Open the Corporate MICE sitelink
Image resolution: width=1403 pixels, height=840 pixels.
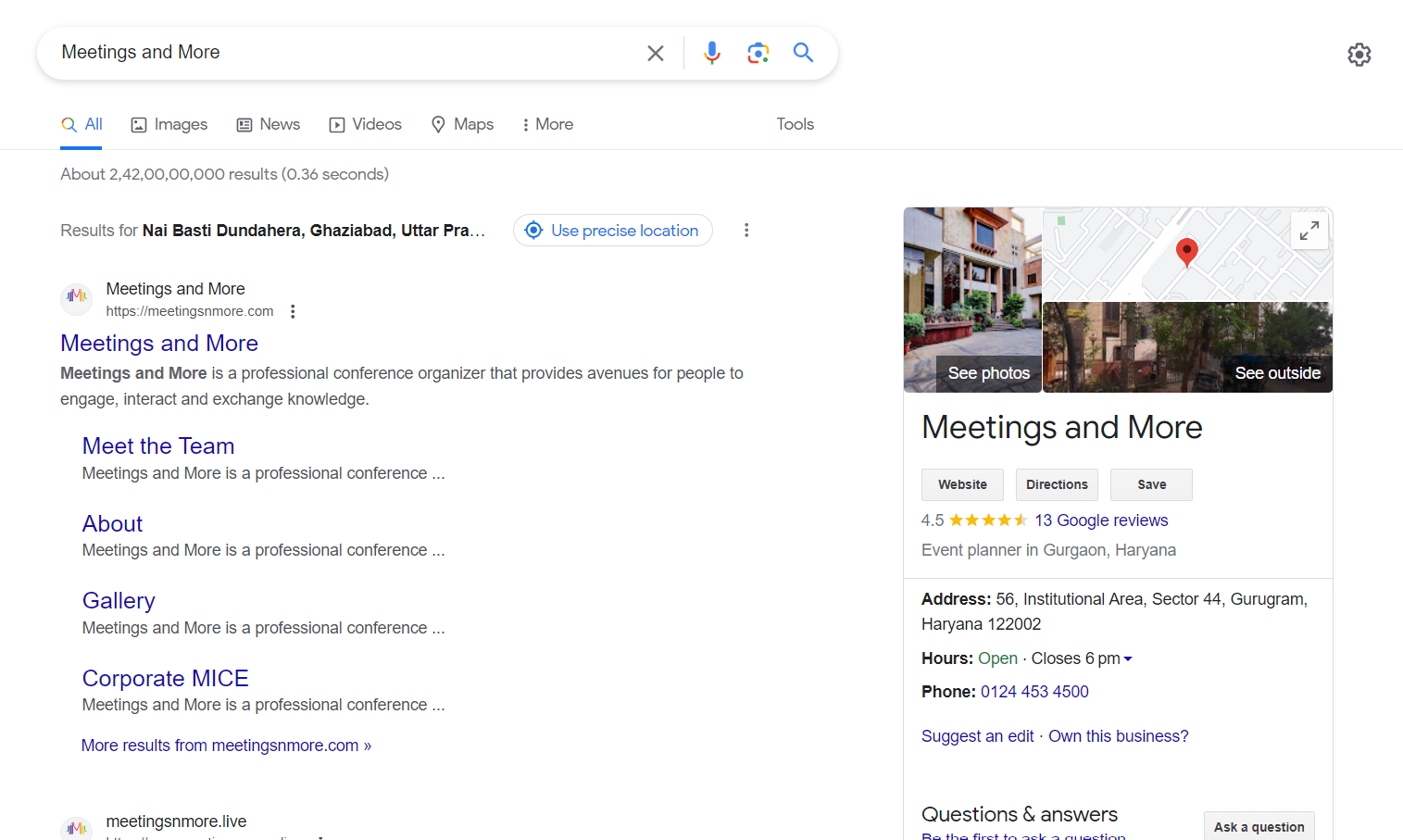[x=165, y=678]
